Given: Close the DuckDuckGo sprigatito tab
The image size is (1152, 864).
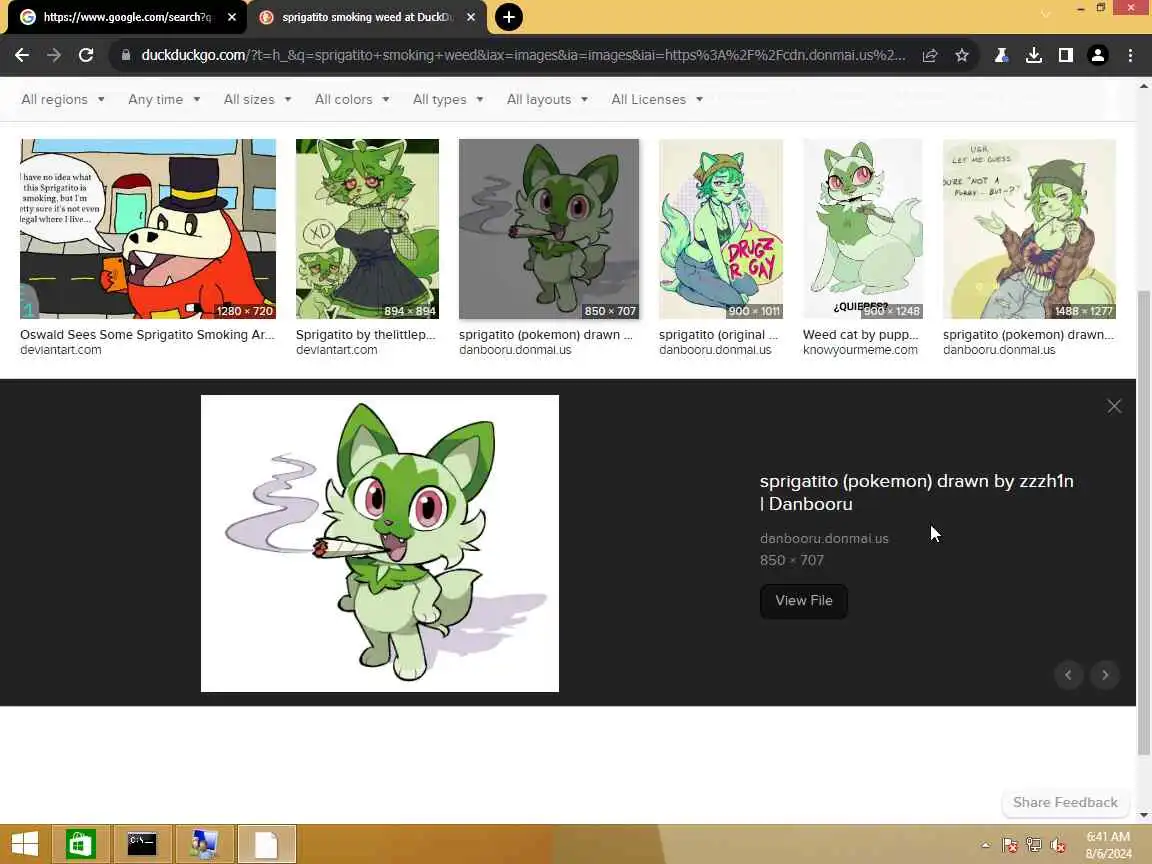Looking at the screenshot, I should click(471, 17).
